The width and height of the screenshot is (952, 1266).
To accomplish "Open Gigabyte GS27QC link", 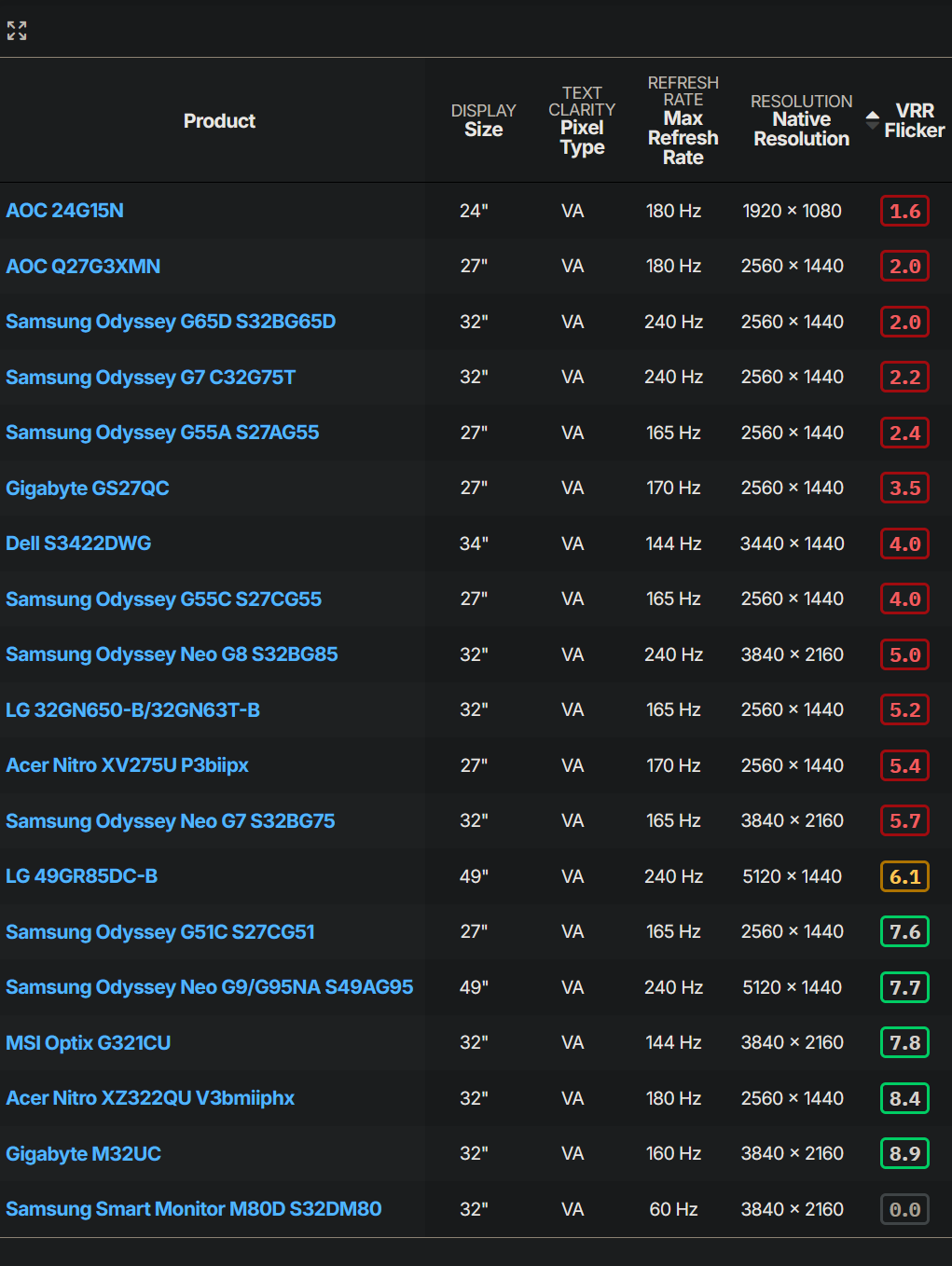I will (x=88, y=489).
